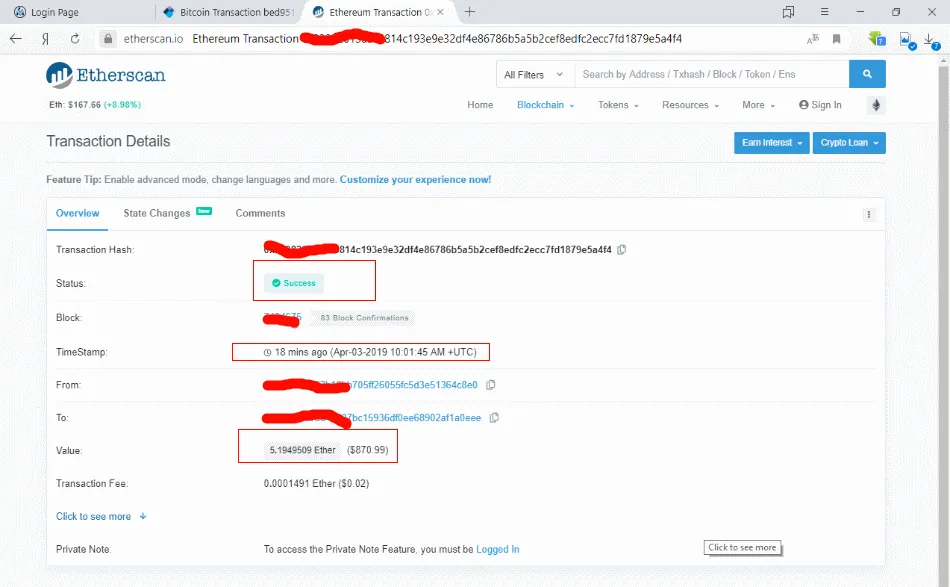Copy the transaction hash to clipboard
The image size is (950, 587).
(x=622, y=250)
